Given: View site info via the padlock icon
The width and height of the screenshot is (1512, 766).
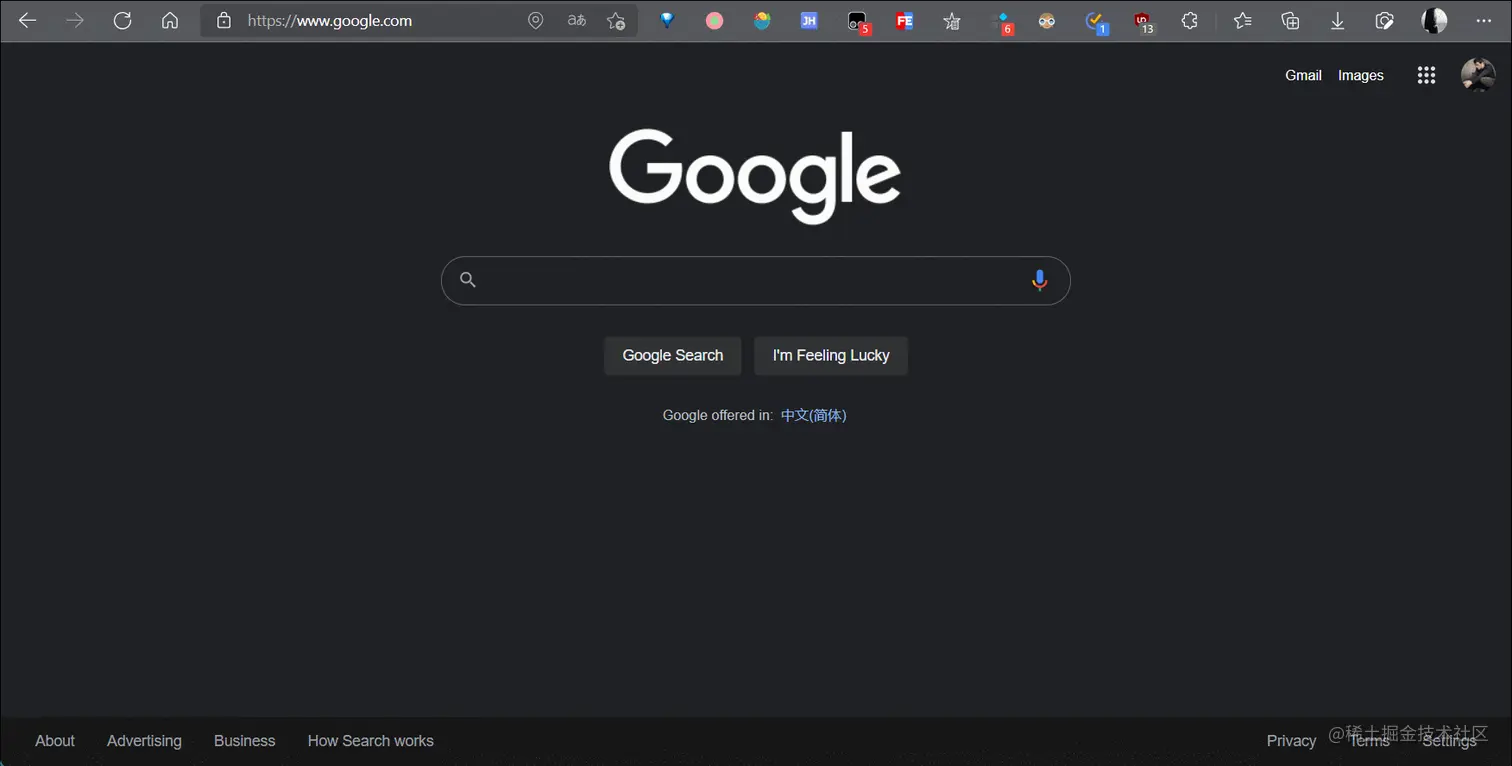Looking at the screenshot, I should pyautogui.click(x=224, y=20).
